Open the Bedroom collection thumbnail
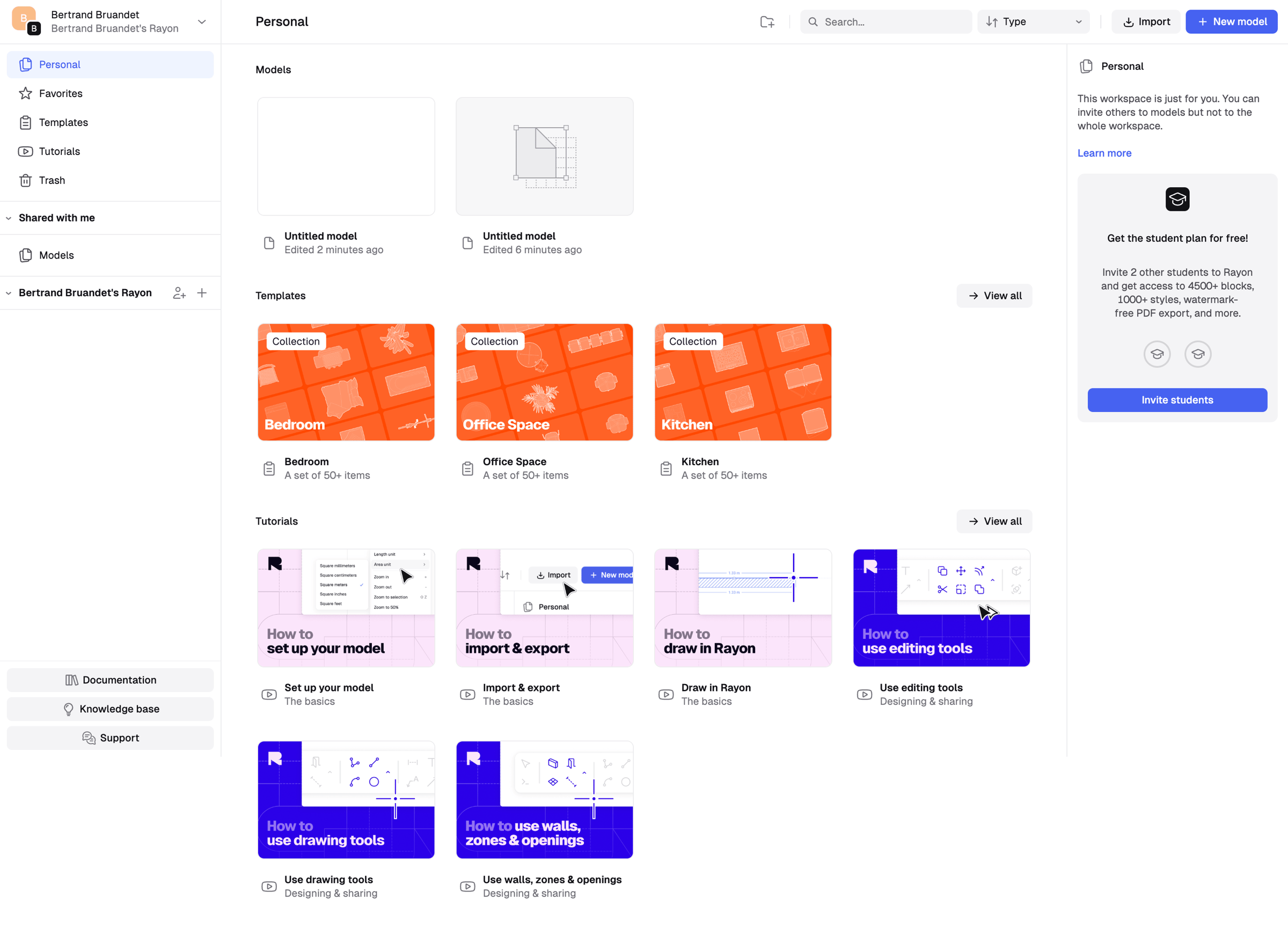1288x927 pixels. [346, 382]
